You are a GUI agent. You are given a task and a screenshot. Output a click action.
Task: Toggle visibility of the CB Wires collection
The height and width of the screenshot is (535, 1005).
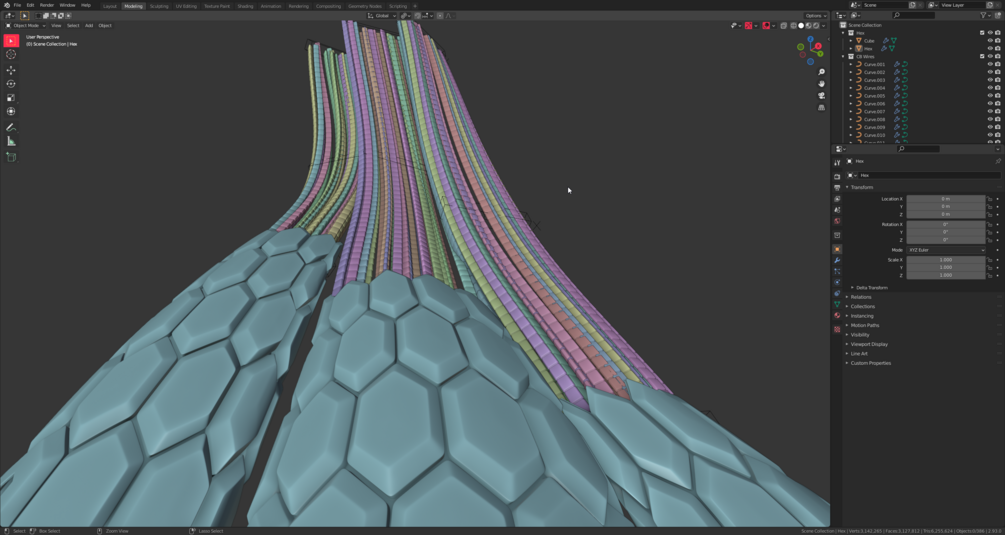tap(990, 56)
